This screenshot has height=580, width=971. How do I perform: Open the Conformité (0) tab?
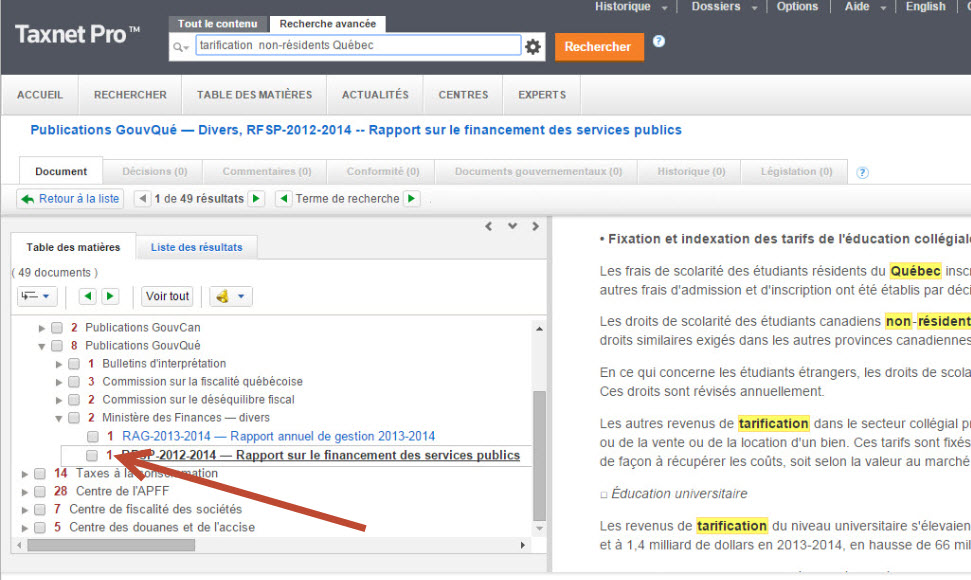(383, 171)
